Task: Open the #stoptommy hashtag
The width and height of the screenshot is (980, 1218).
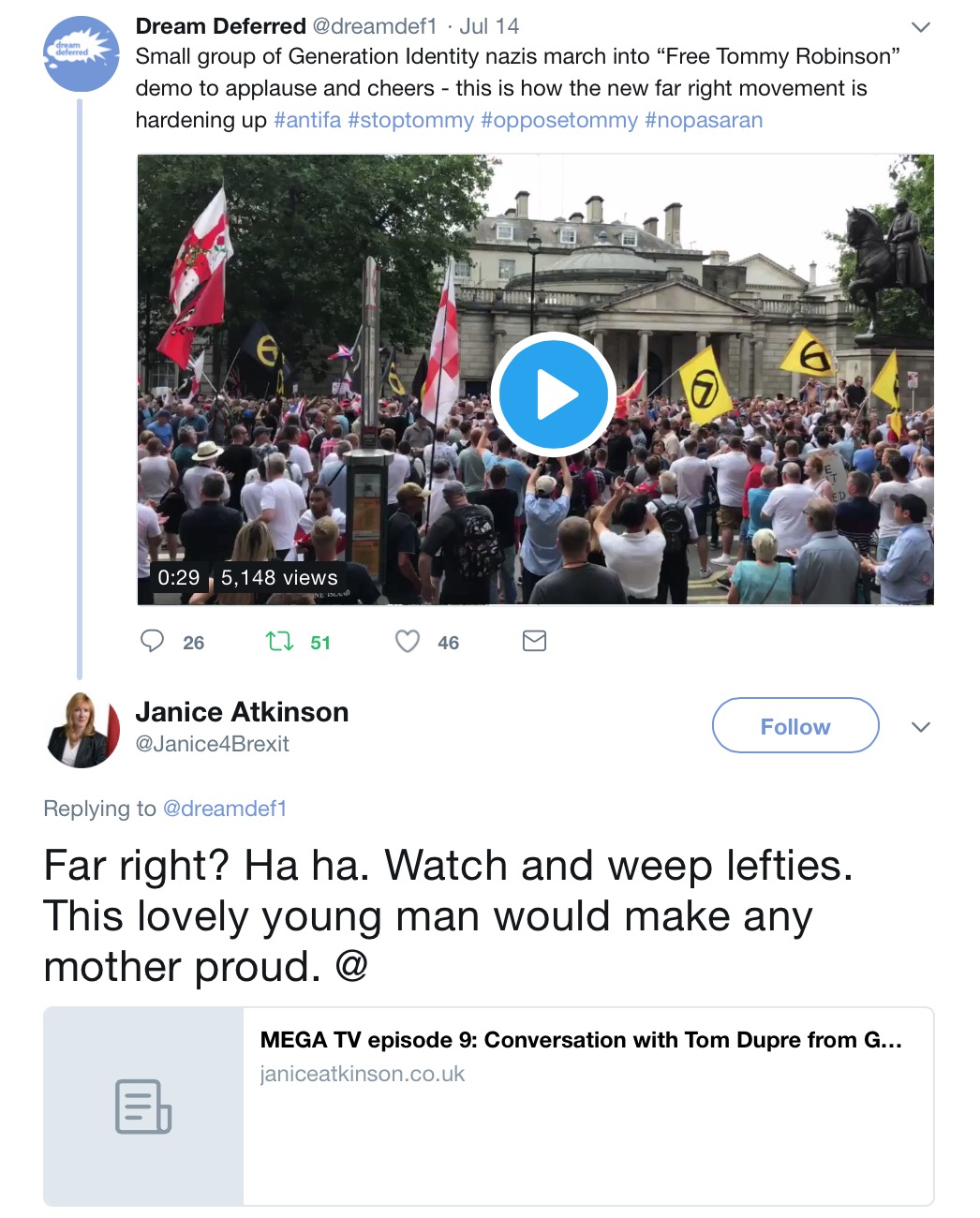Action: (411, 120)
